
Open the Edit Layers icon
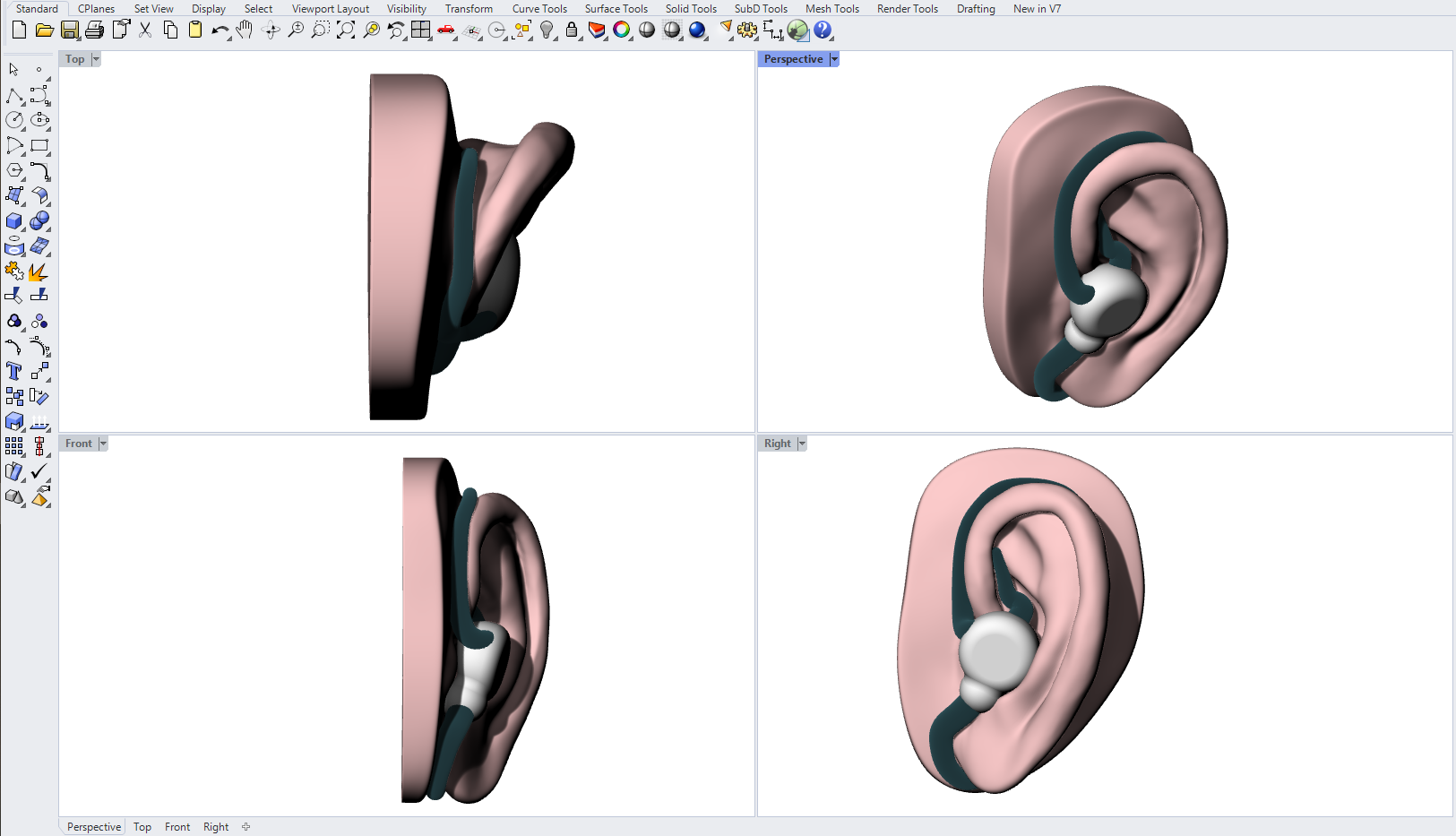pyautogui.click(x=597, y=30)
